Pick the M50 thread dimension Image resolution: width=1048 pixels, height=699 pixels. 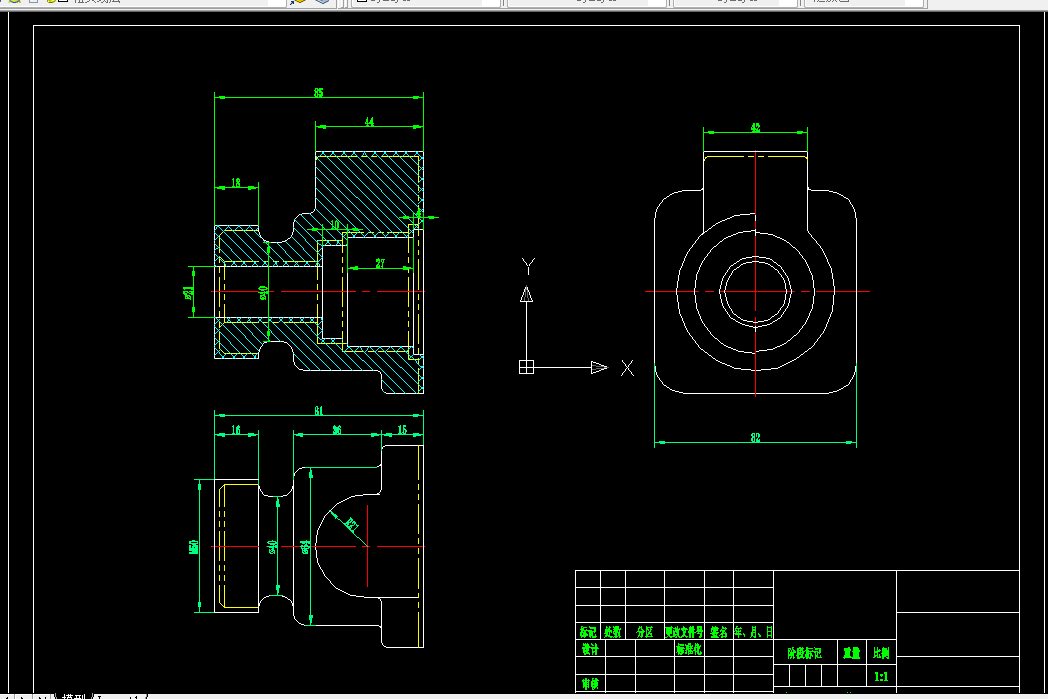194,547
